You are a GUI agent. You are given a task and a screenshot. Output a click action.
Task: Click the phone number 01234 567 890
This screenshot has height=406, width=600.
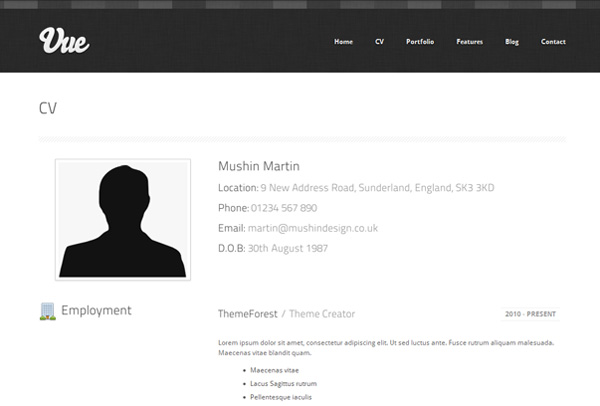(x=284, y=208)
